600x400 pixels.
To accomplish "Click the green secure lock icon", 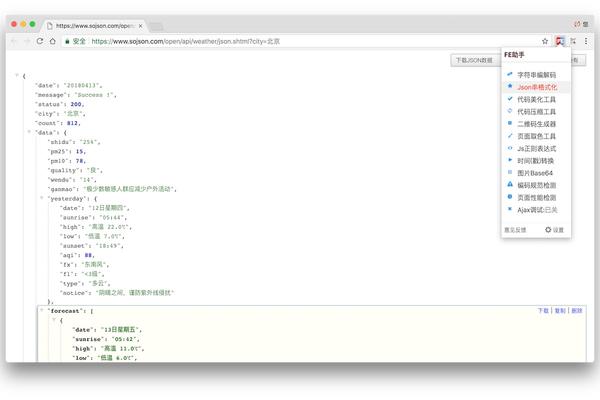I will pos(67,41).
